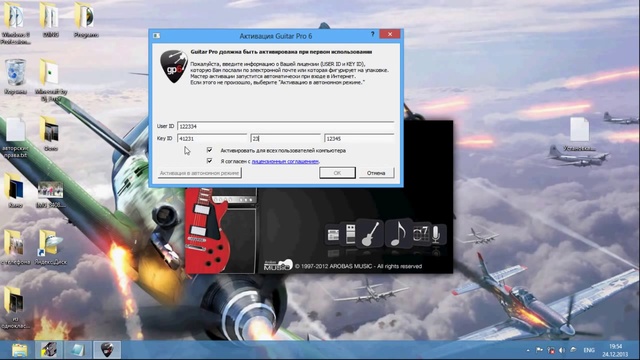640x360 pixels.
Task: Toggle the license agreement acceptance checkbox
Action: click(209, 161)
